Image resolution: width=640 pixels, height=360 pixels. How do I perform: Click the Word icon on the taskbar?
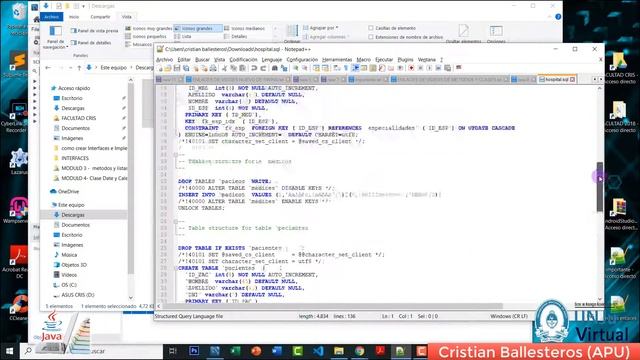click(x=277, y=351)
